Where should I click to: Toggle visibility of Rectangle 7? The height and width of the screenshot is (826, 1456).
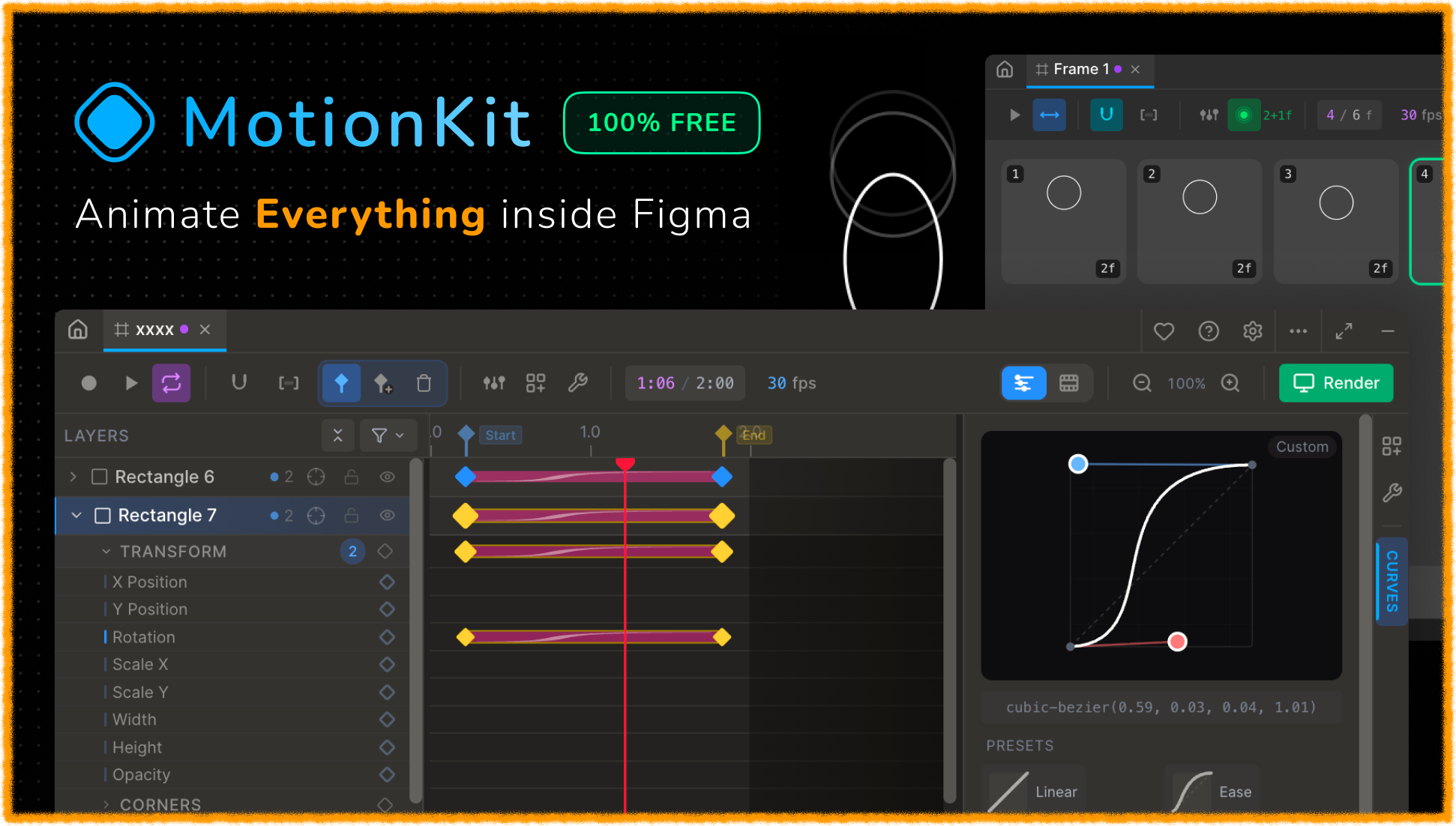click(387, 516)
